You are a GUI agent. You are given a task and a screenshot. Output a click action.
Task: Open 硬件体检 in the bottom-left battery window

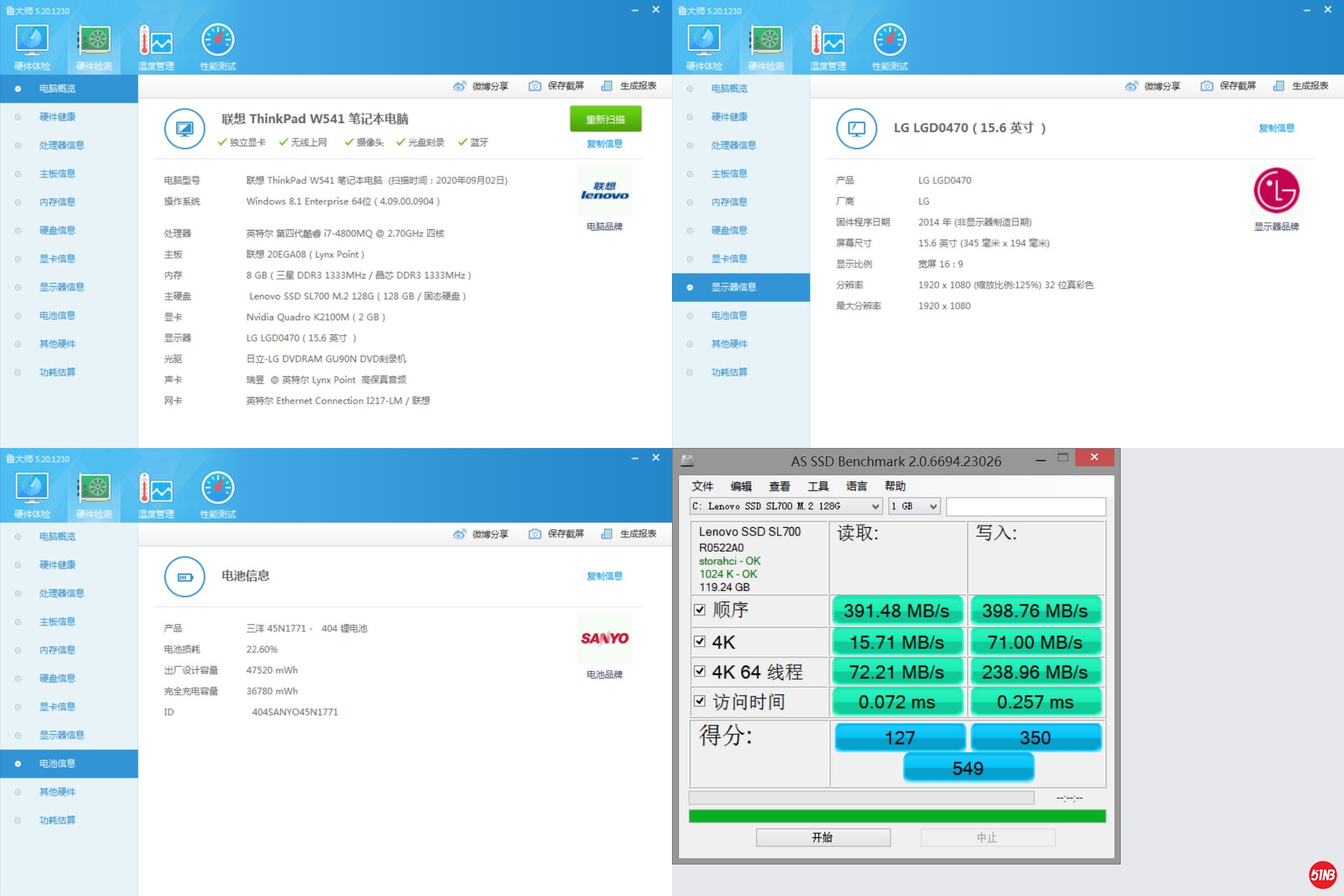click(32, 496)
